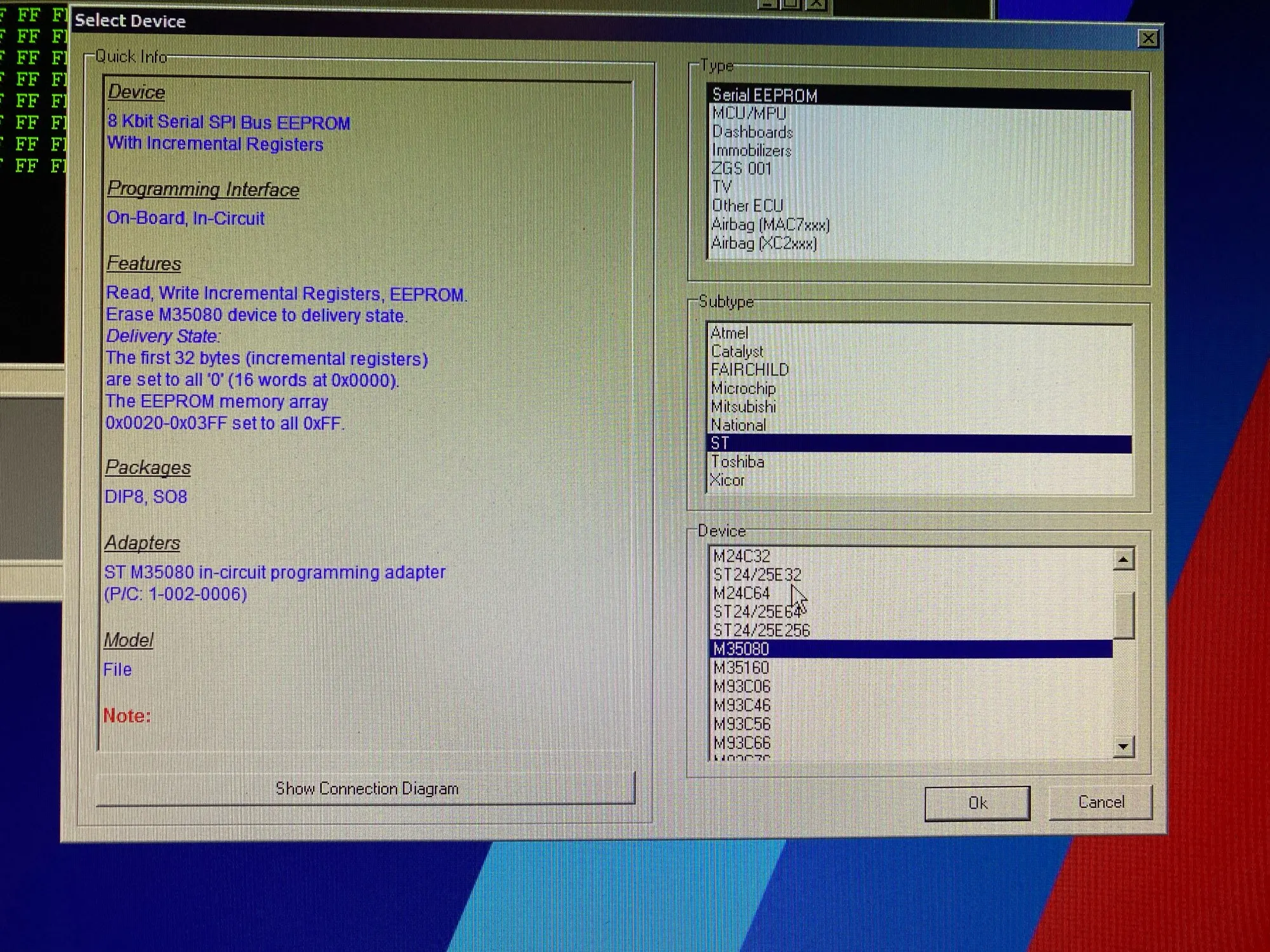Choose Microchip subtype
The width and height of the screenshot is (1270, 952).
click(743, 388)
